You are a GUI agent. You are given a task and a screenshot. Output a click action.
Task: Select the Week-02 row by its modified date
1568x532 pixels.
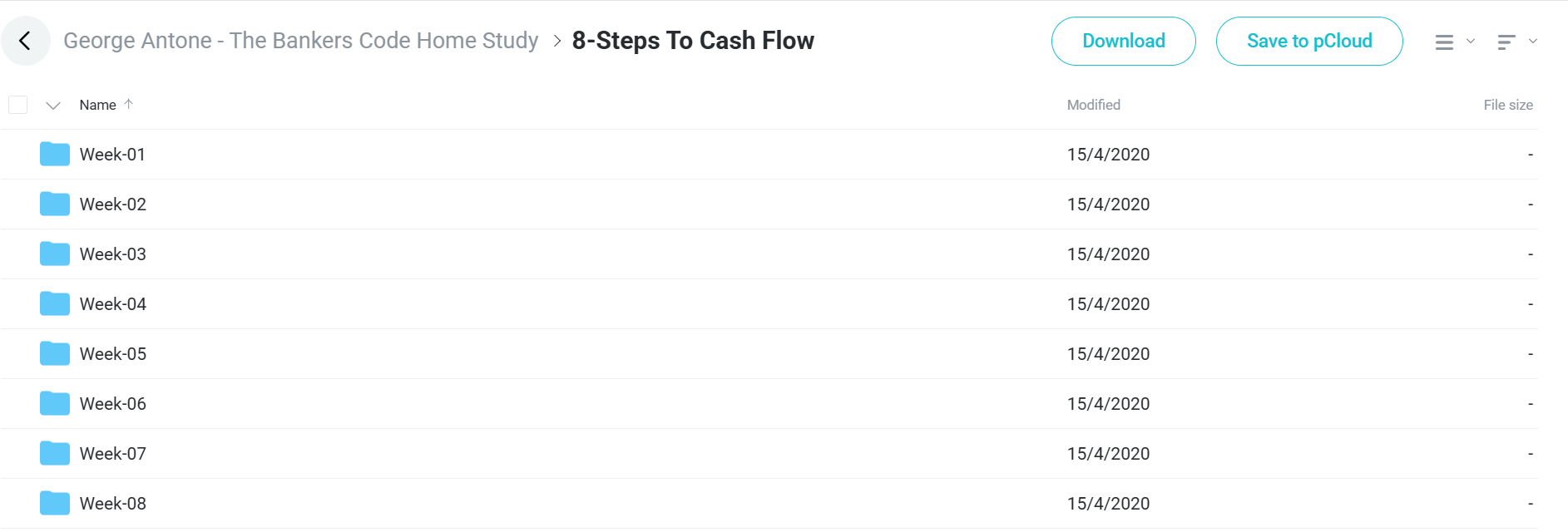tap(1109, 204)
